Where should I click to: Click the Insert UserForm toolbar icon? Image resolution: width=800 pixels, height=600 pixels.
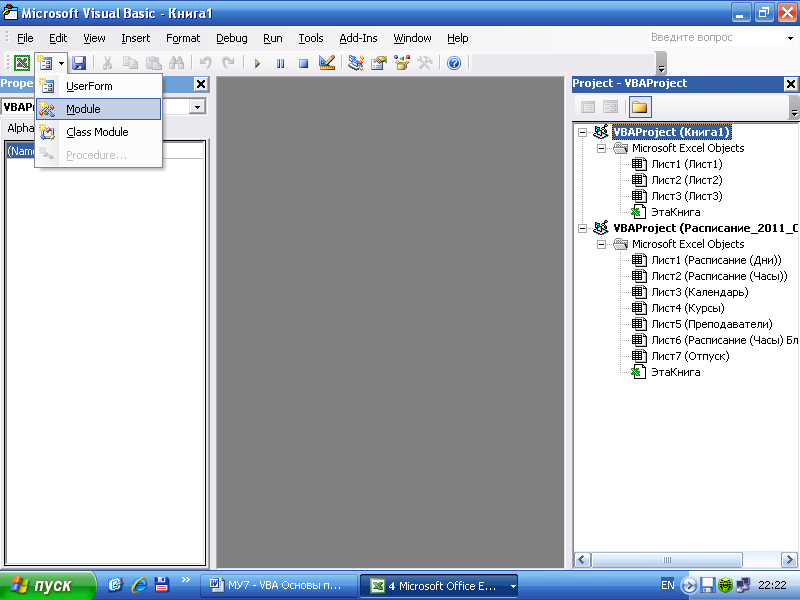(x=45, y=63)
